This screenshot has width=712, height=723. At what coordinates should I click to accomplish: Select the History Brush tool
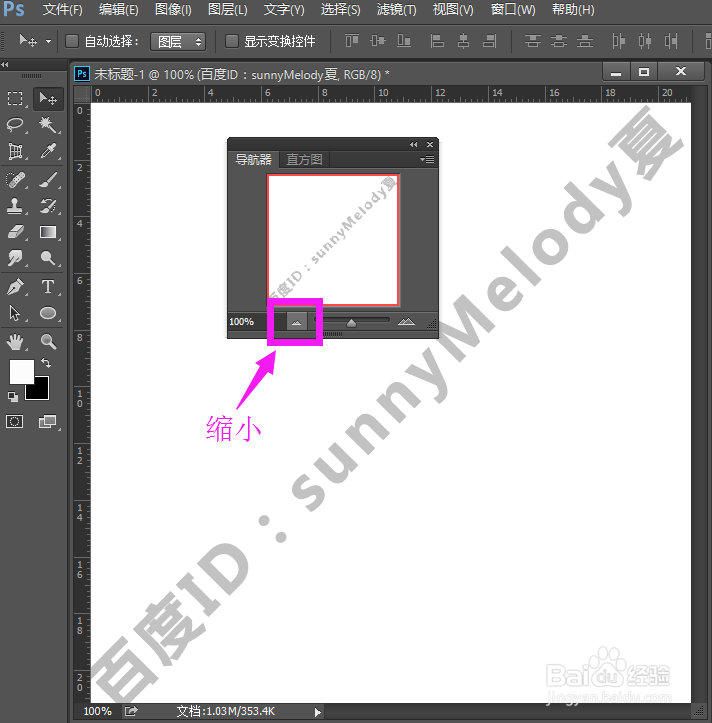(x=48, y=206)
